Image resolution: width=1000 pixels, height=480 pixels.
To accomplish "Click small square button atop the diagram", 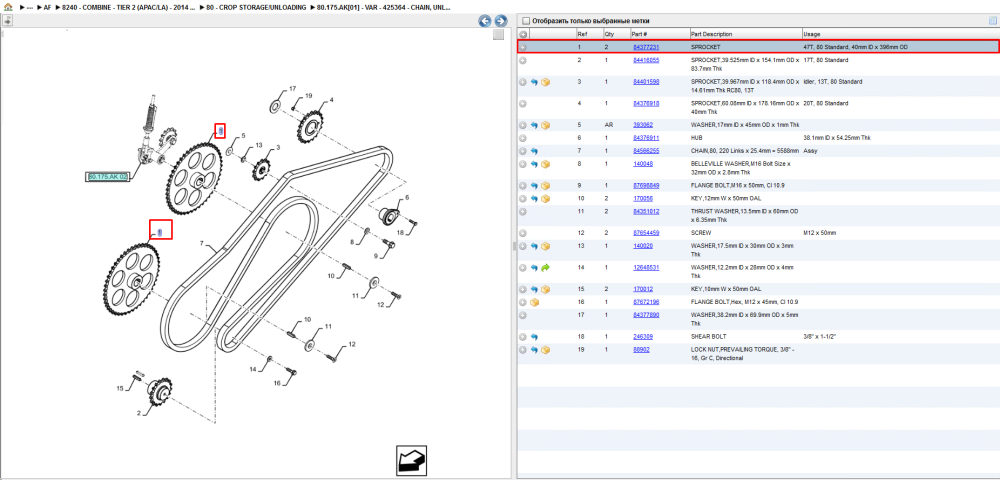I will [499, 35].
